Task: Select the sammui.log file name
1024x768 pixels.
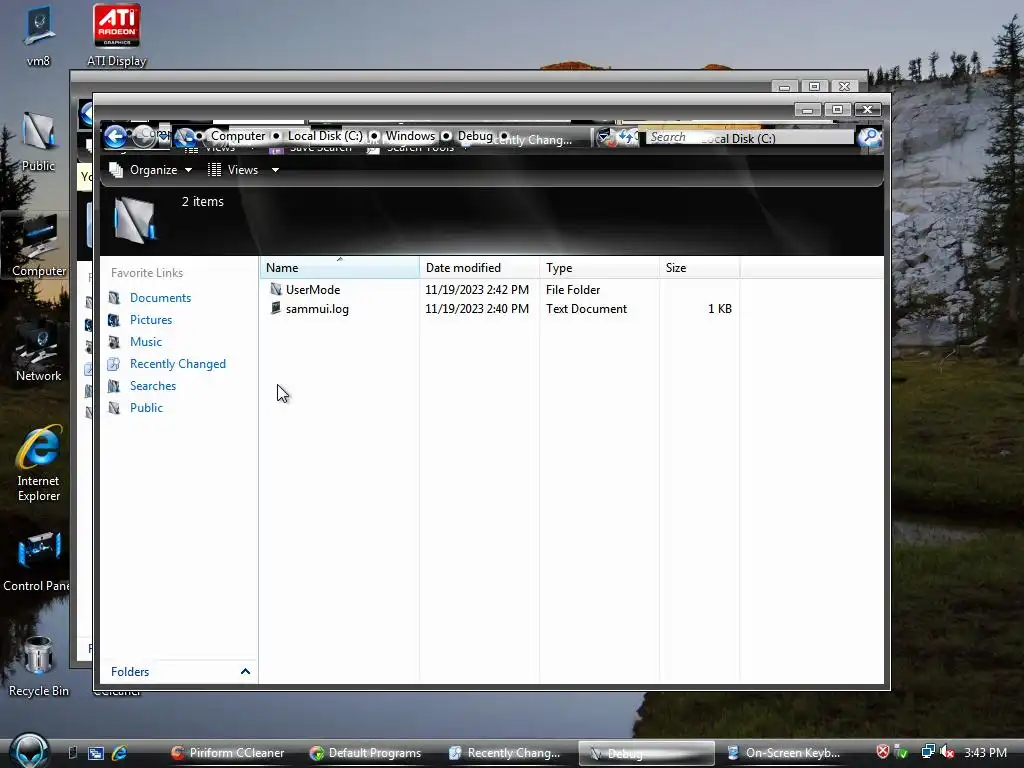Action: coord(317,309)
